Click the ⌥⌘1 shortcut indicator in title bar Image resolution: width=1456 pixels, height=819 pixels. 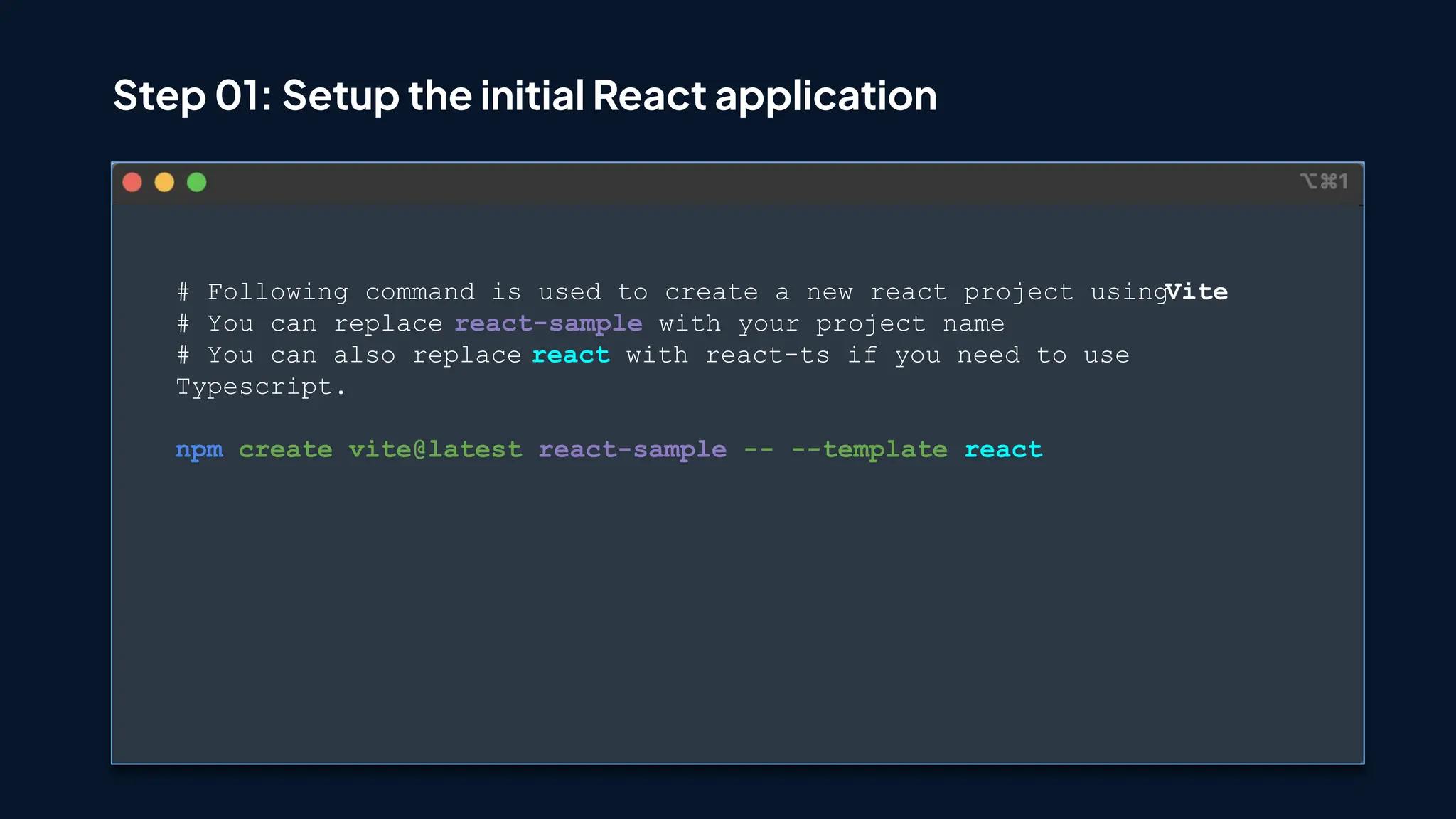point(1324,182)
